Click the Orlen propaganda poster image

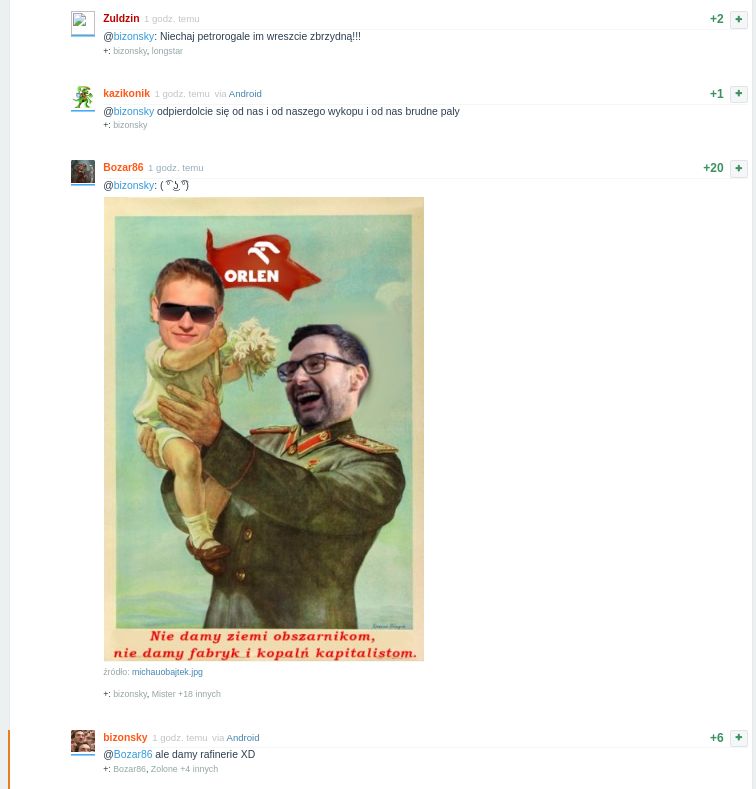(x=264, y=429)
